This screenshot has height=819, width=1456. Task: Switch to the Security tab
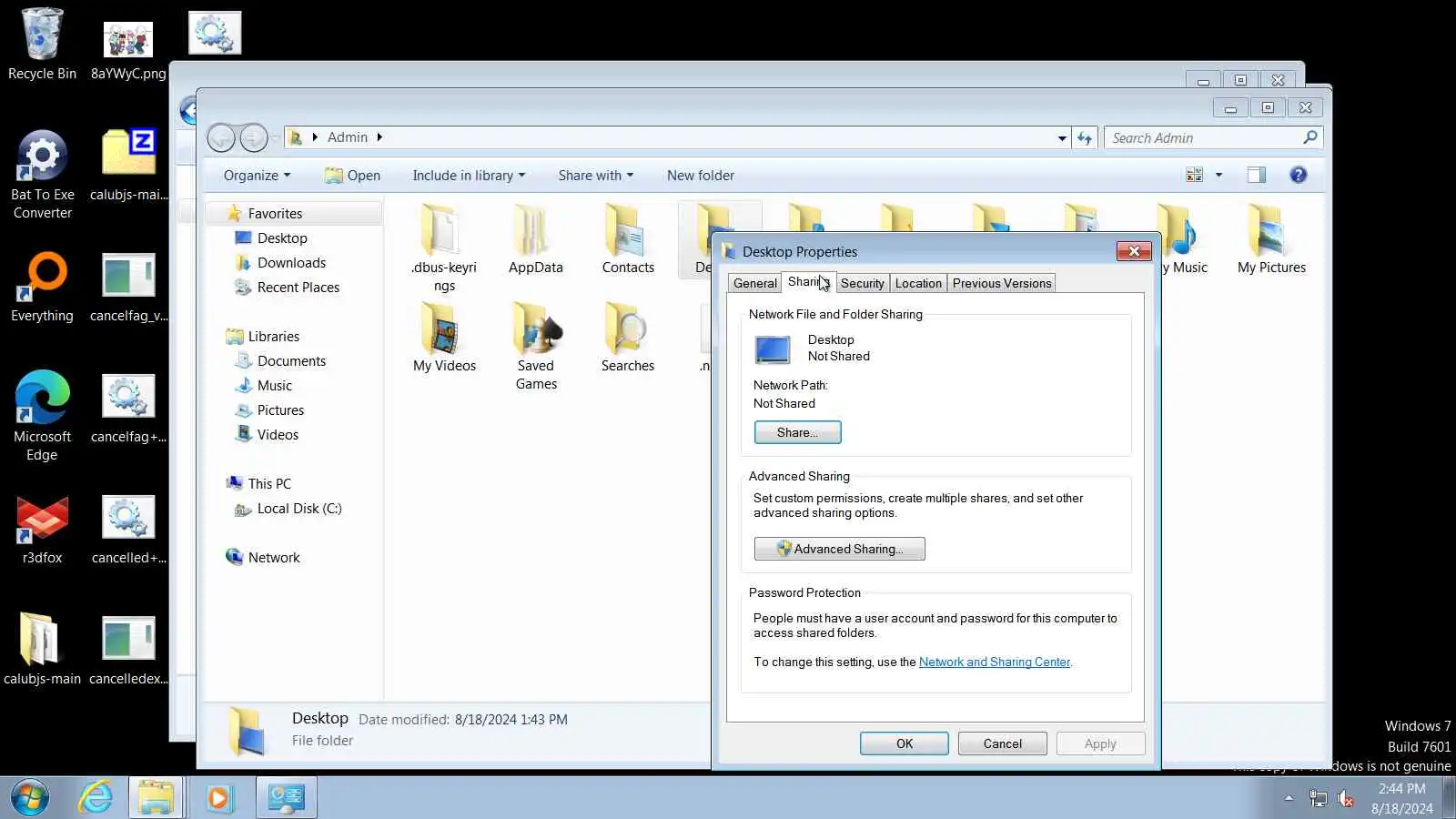[862, 283]
